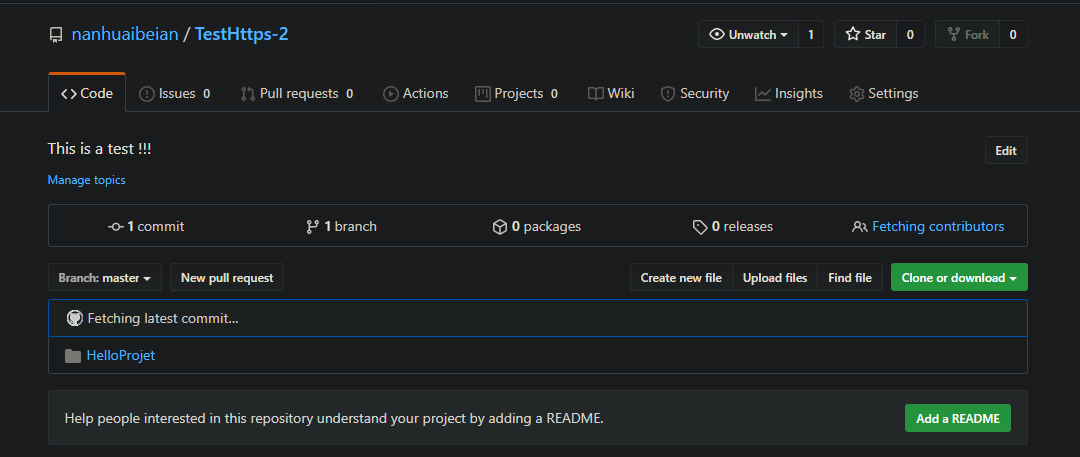Open the Branch: master dropdown

pyautogui.click(x=105, y=278)
